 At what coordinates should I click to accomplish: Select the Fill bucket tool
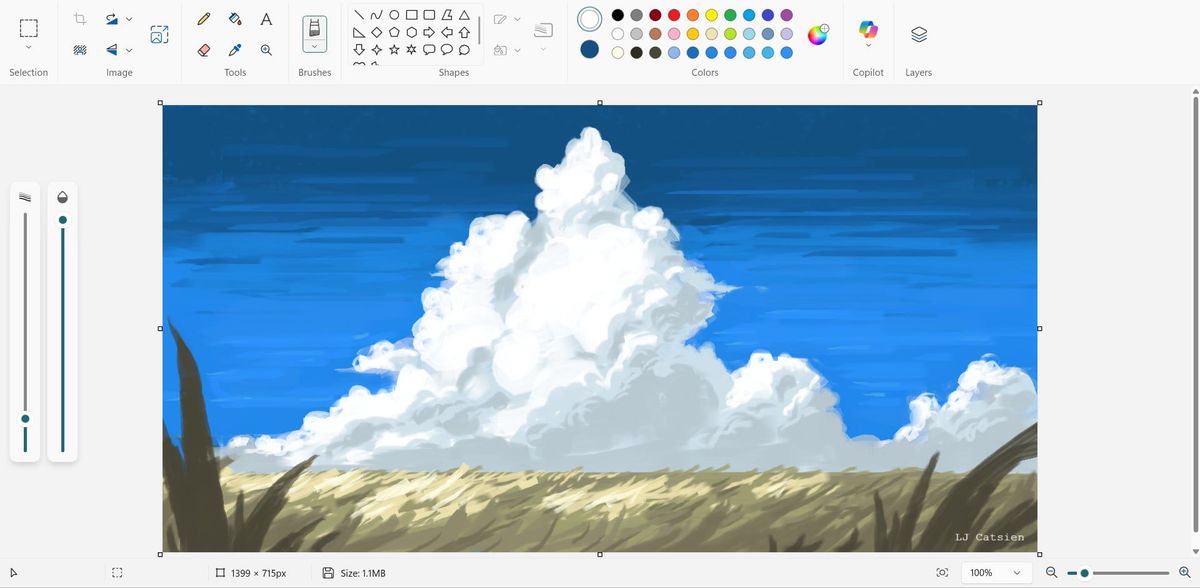[235, 18]
